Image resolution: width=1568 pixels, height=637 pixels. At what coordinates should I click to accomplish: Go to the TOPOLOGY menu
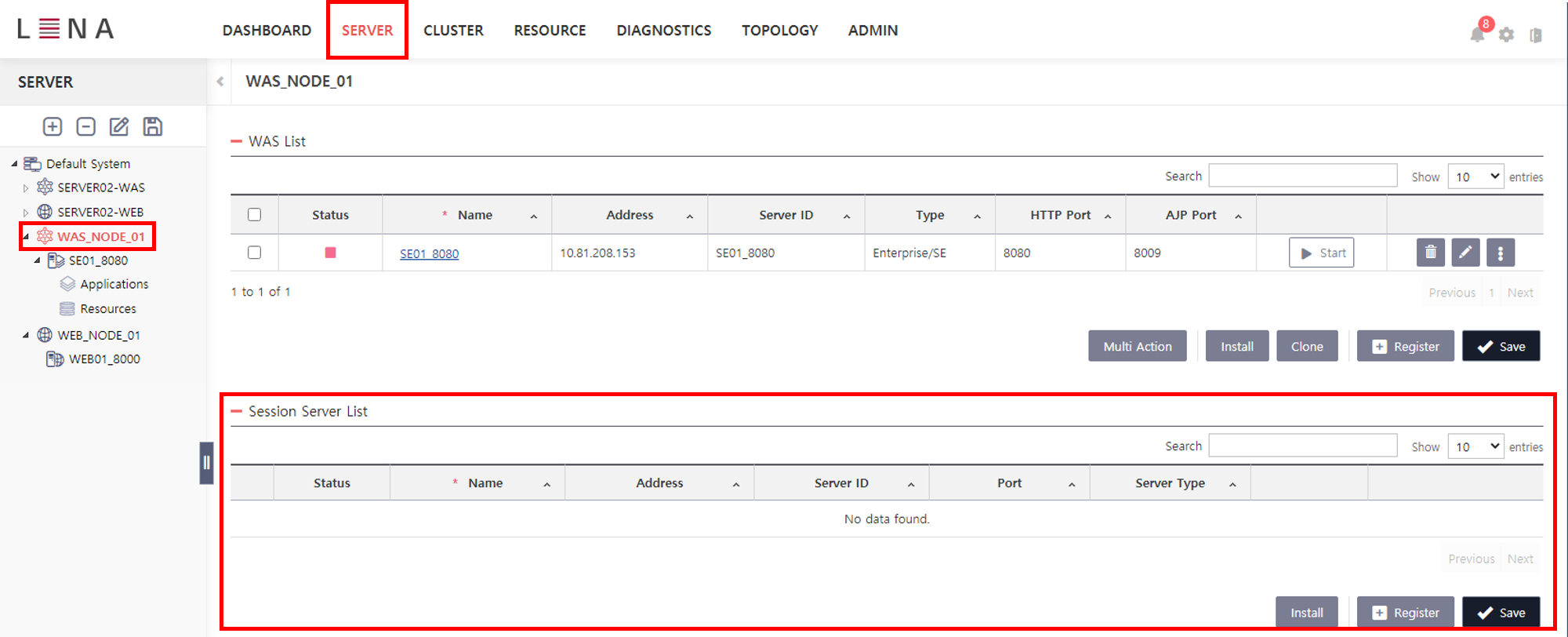[x=779, y=31]
